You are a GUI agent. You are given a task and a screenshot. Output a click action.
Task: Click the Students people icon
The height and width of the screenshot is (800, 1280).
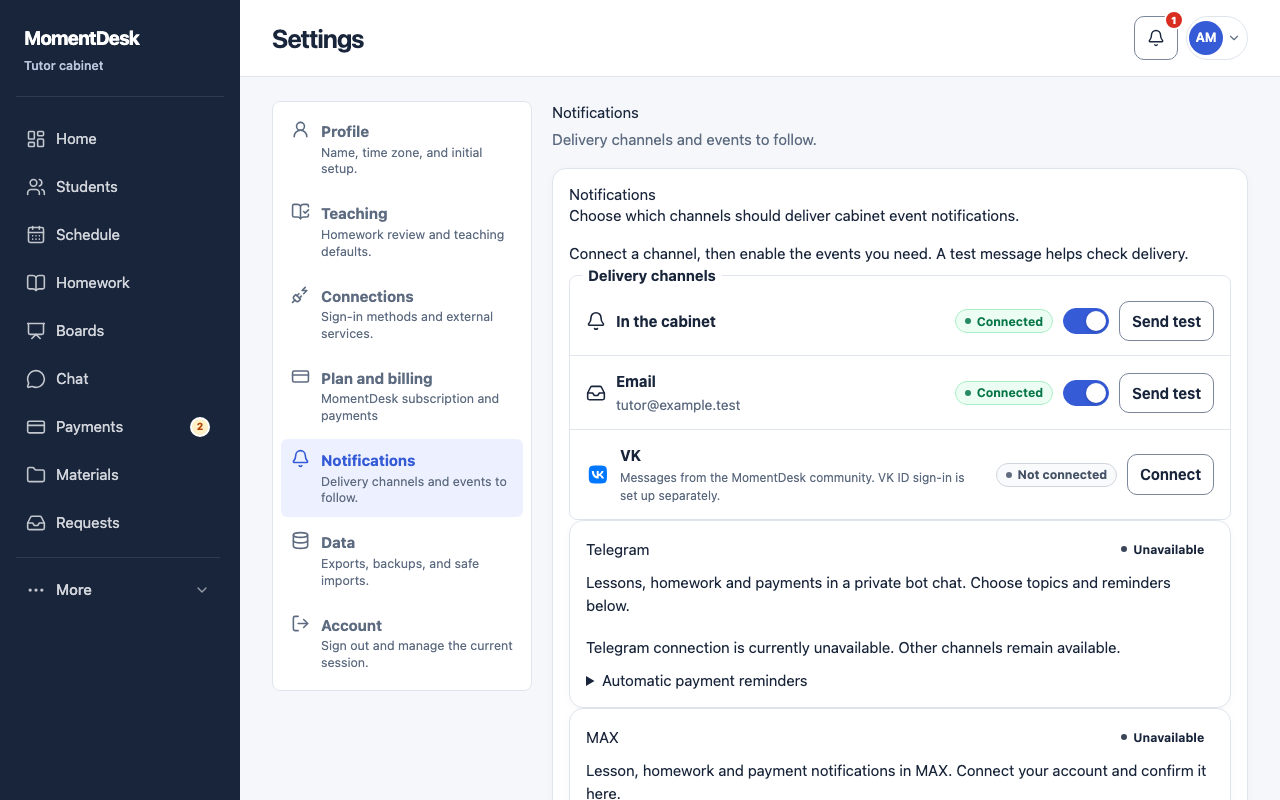click(x=36, y=187)
